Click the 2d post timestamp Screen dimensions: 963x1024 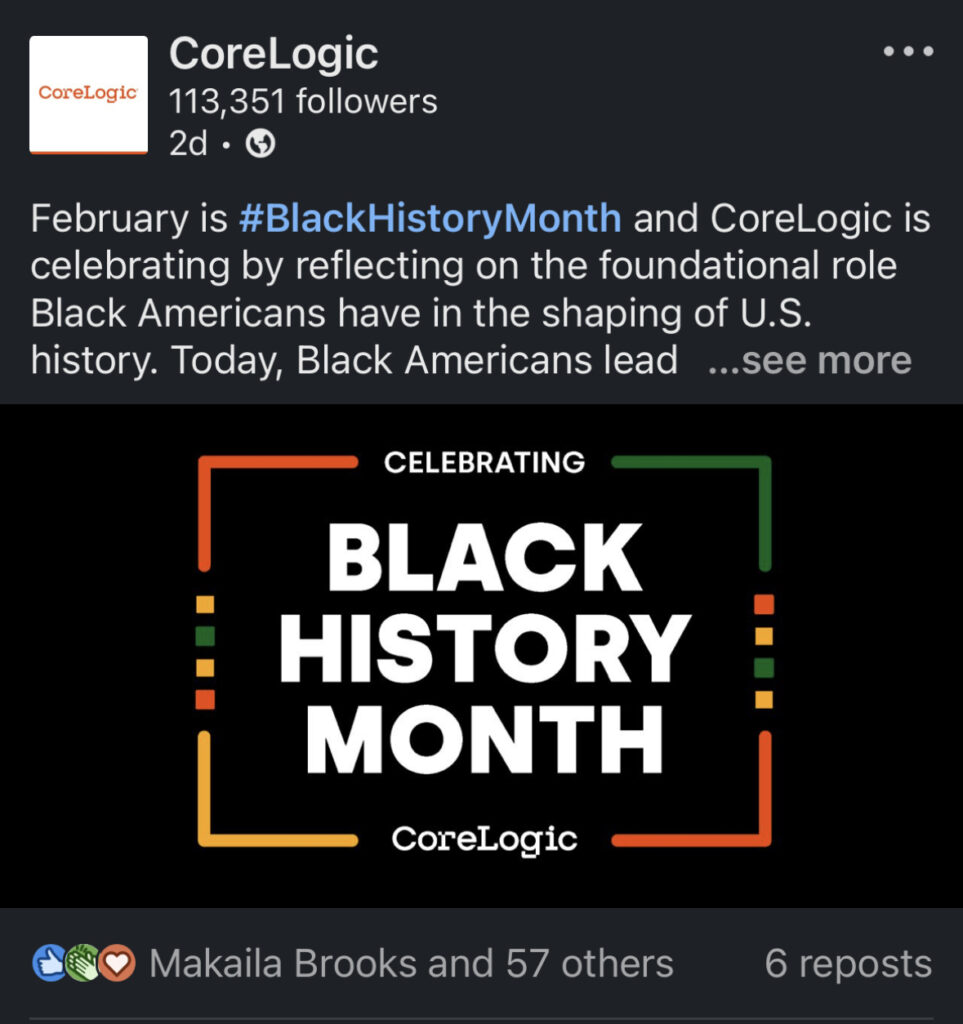click(188, 145)
